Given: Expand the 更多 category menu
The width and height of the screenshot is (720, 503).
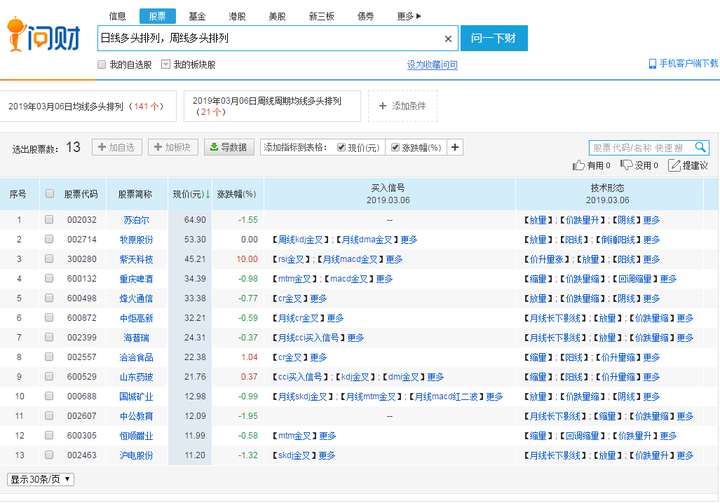Looking at the screenshot, I should 409,16.
